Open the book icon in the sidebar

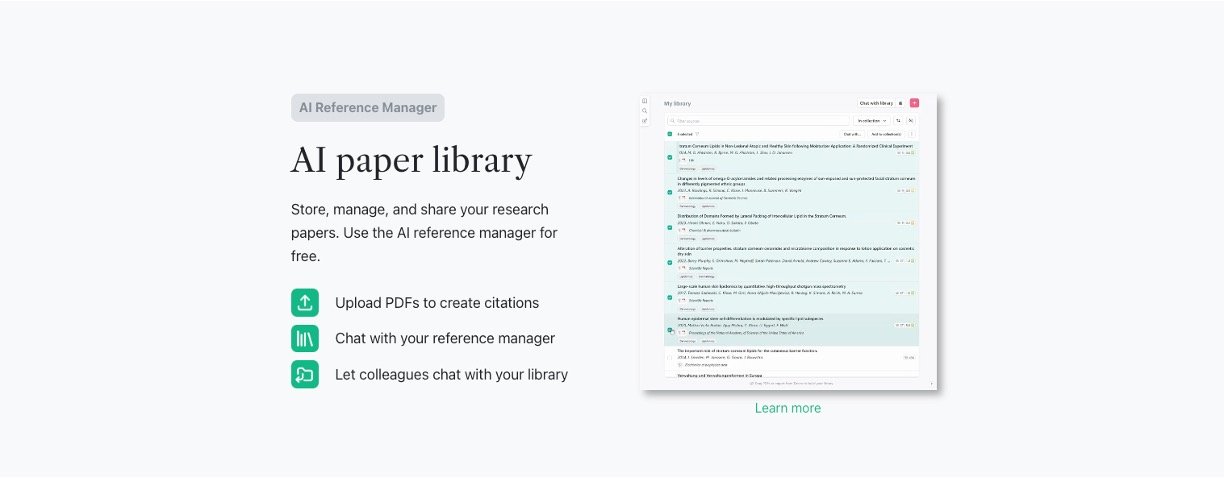tap(645, 101)
